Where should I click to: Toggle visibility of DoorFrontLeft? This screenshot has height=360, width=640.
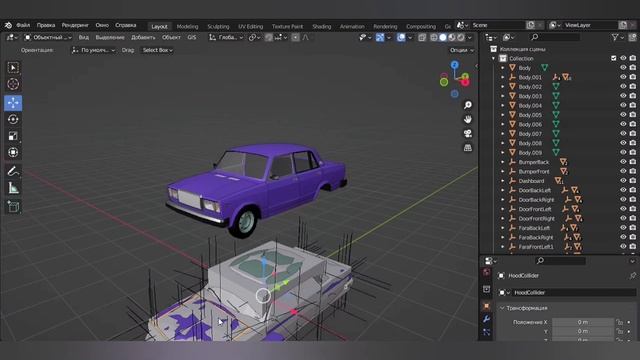(x=623, y=209)
